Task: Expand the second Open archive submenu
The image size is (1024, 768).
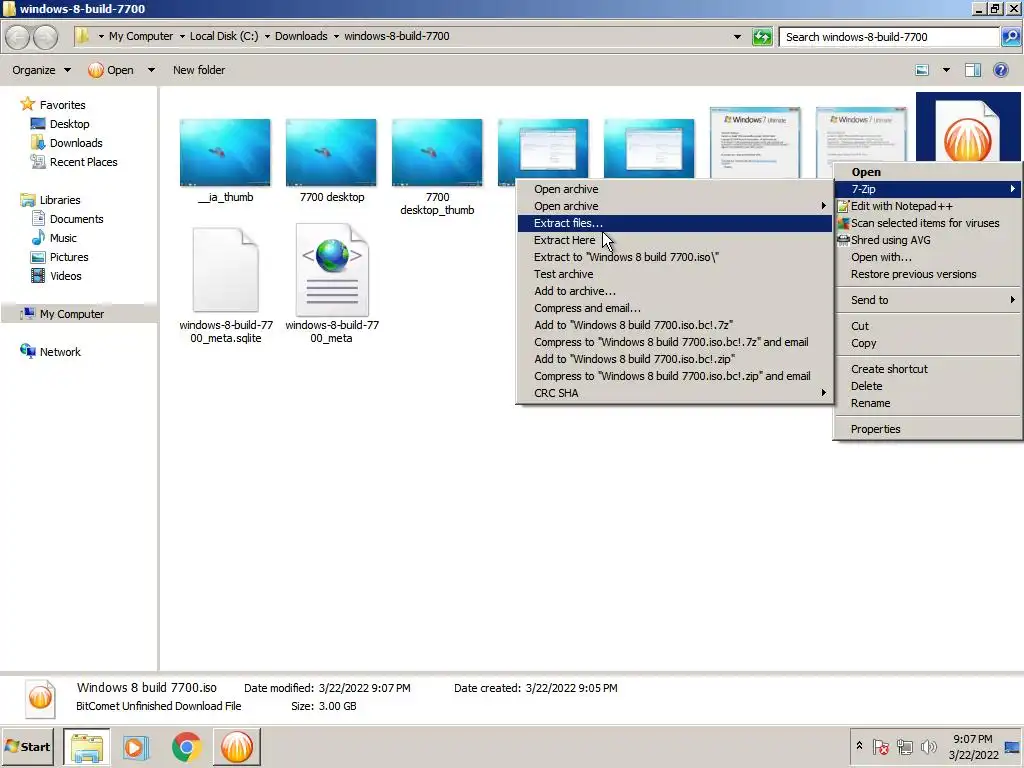Action: click(824, 206)
